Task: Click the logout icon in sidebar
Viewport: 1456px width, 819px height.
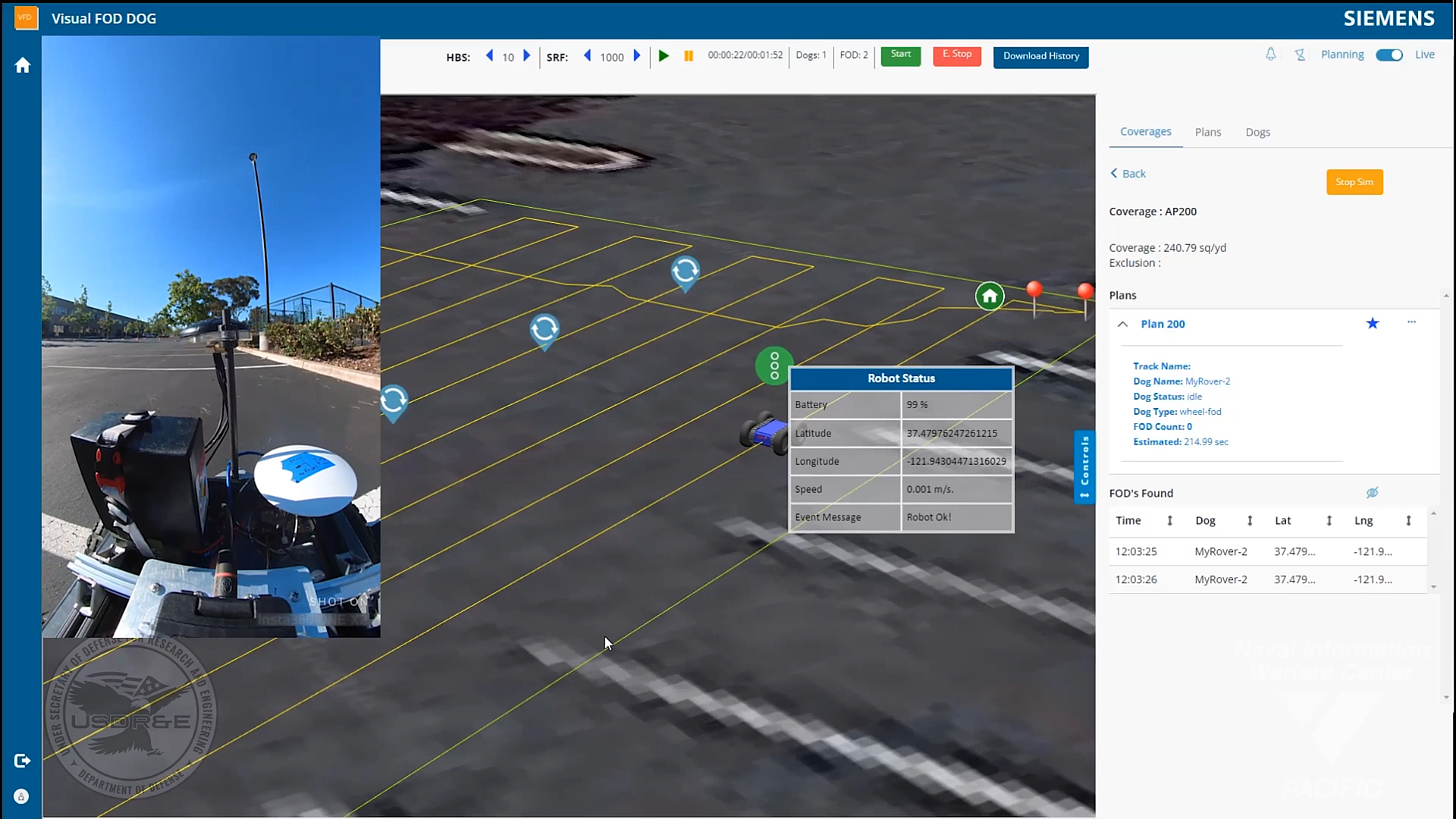Action: point(22,761)
